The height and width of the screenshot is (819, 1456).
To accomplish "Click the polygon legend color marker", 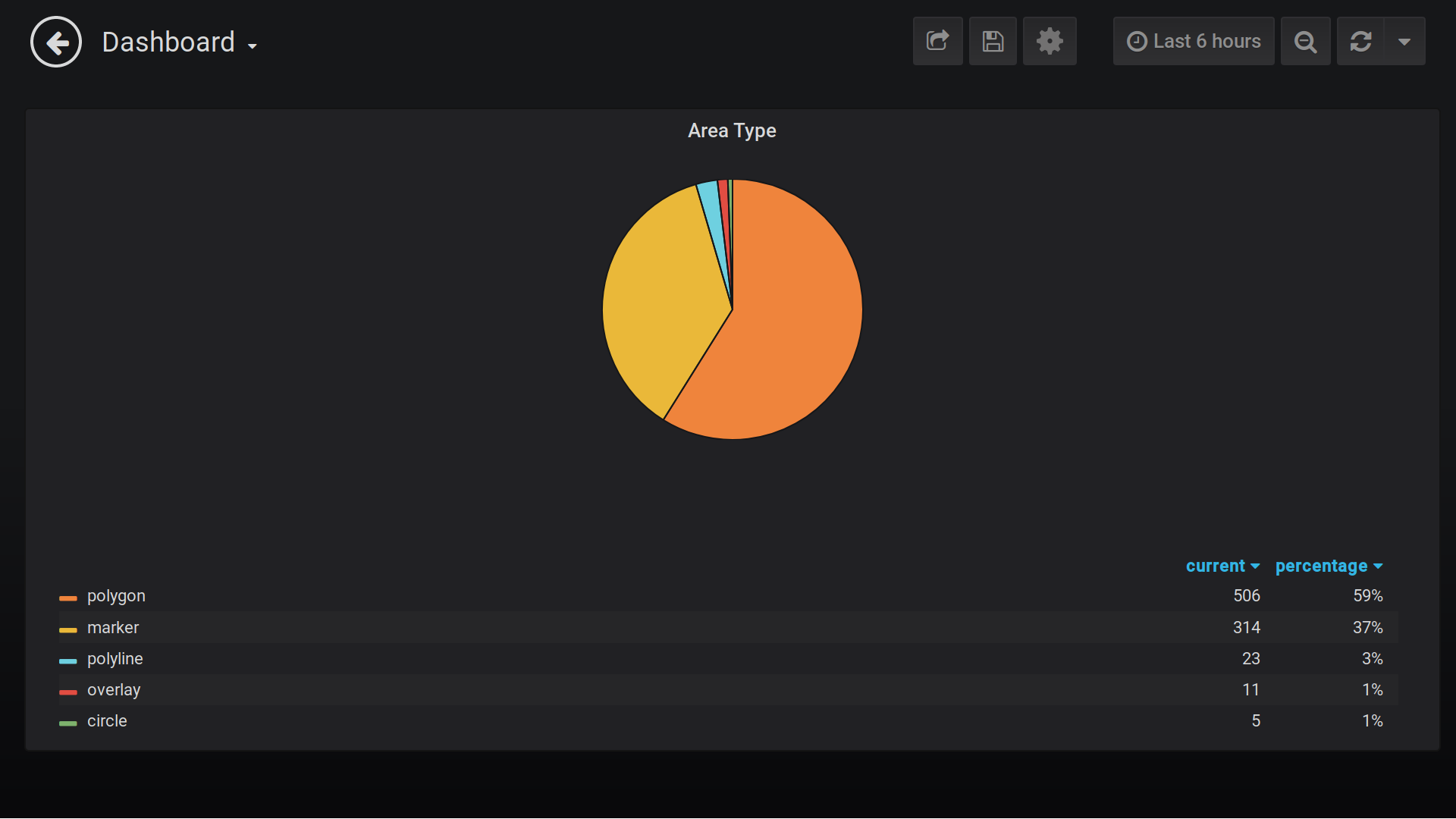I will [x=67, y=598].
